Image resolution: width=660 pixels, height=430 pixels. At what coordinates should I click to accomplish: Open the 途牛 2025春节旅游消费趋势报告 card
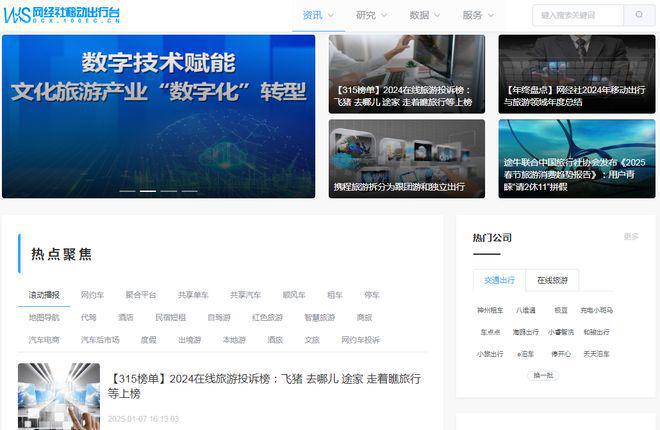click(x=577, y=159)
